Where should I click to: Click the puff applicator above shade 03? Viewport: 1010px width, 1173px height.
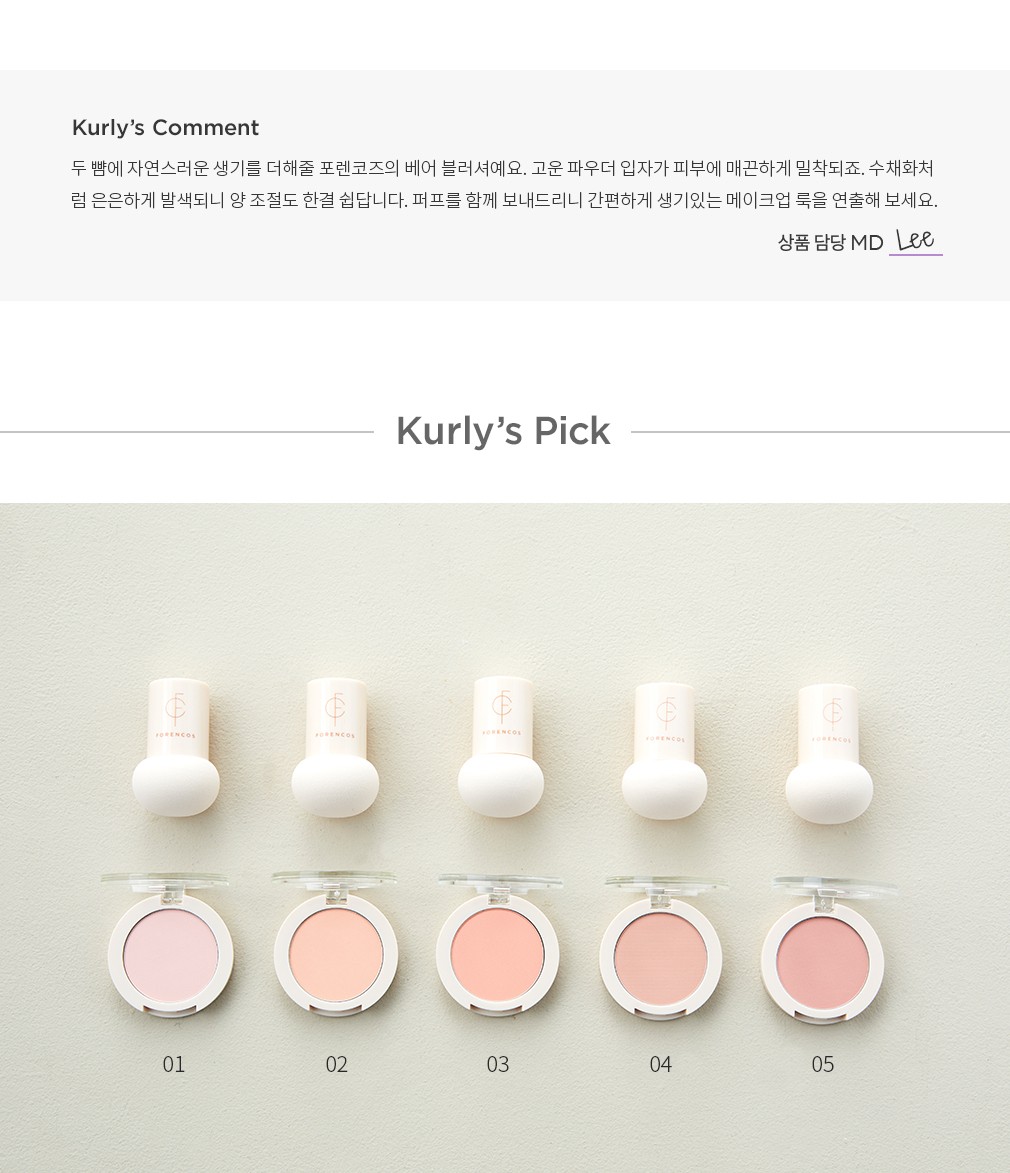[x=501, y=747]
